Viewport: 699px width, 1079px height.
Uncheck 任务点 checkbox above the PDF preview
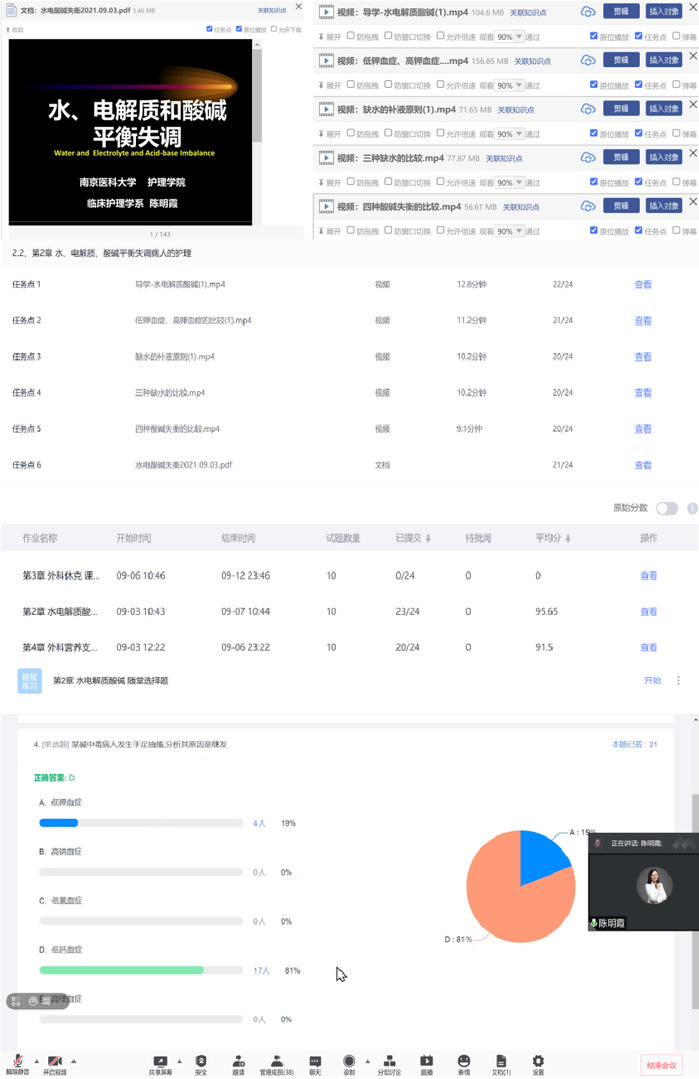[x=209, y=29]
